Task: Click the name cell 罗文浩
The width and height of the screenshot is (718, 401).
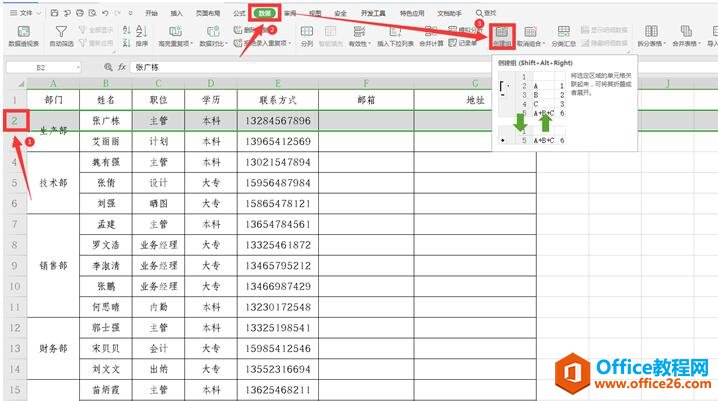Action: (106, 245)
